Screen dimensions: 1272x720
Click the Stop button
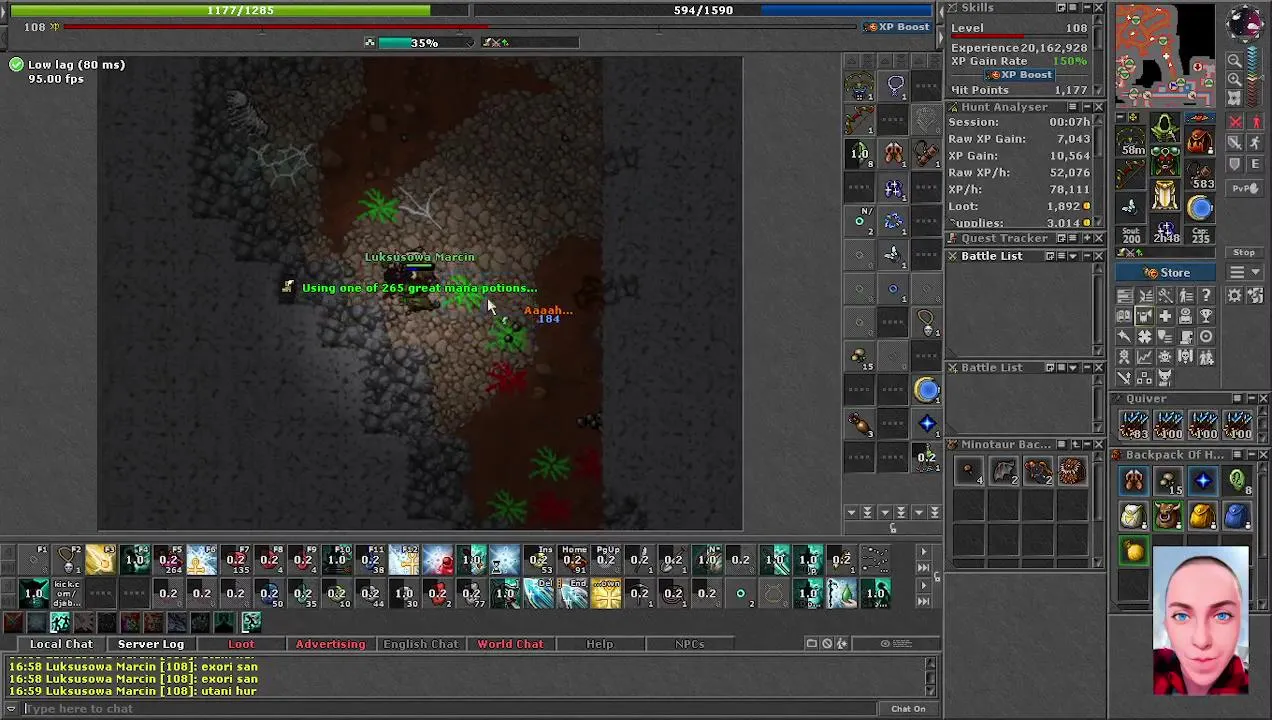[x=1244, y=252]
